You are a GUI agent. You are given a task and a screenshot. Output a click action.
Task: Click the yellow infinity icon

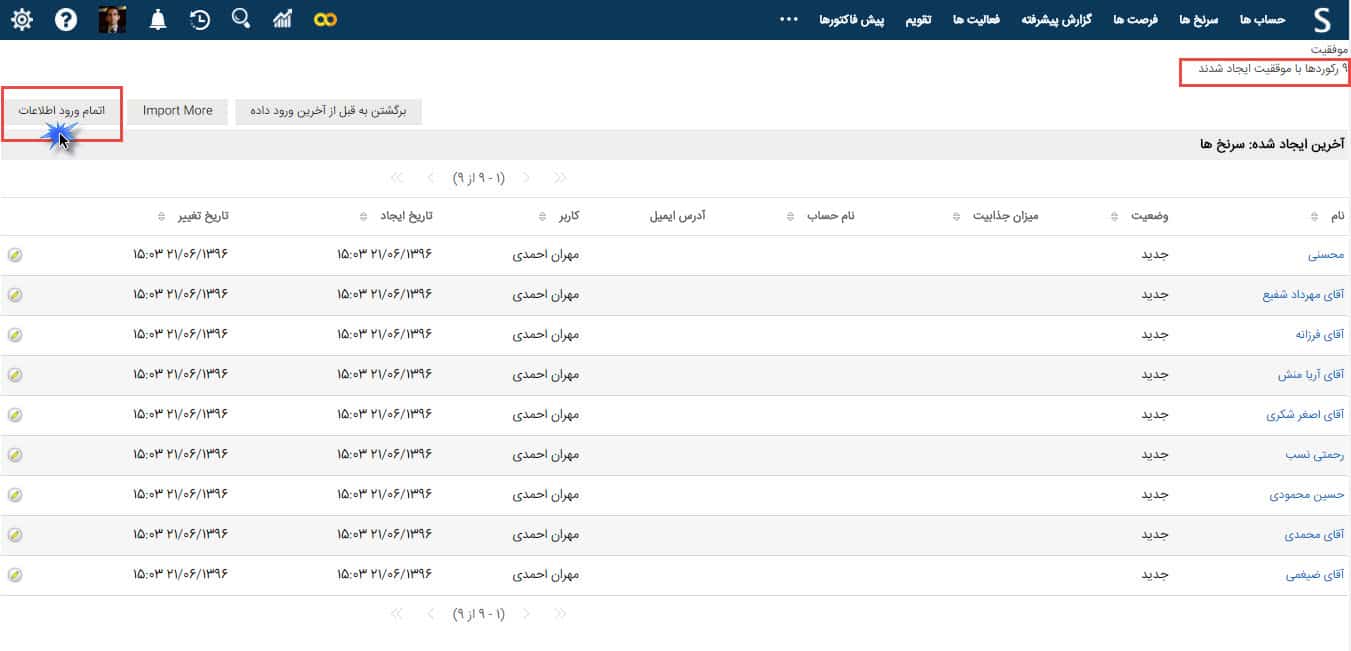click(x=325, y=19)
